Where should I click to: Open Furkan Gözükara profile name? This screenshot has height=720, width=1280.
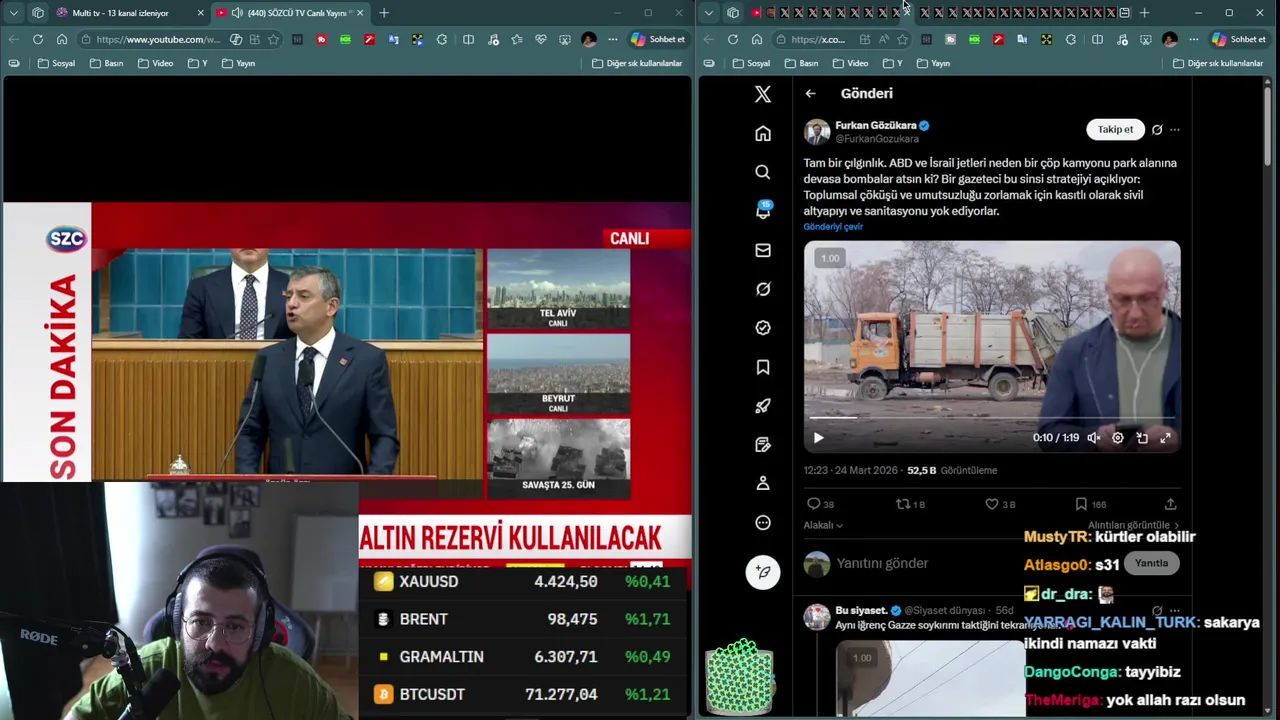coord(875,126)
